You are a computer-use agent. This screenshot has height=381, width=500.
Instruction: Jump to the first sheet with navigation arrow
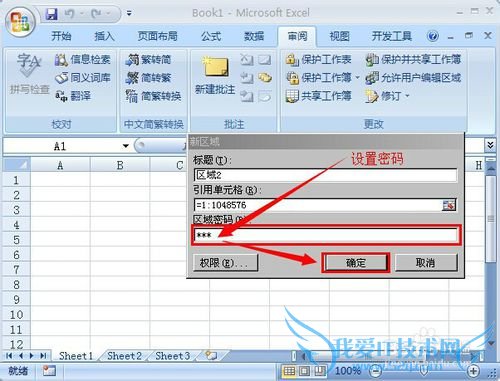point(9,356)
